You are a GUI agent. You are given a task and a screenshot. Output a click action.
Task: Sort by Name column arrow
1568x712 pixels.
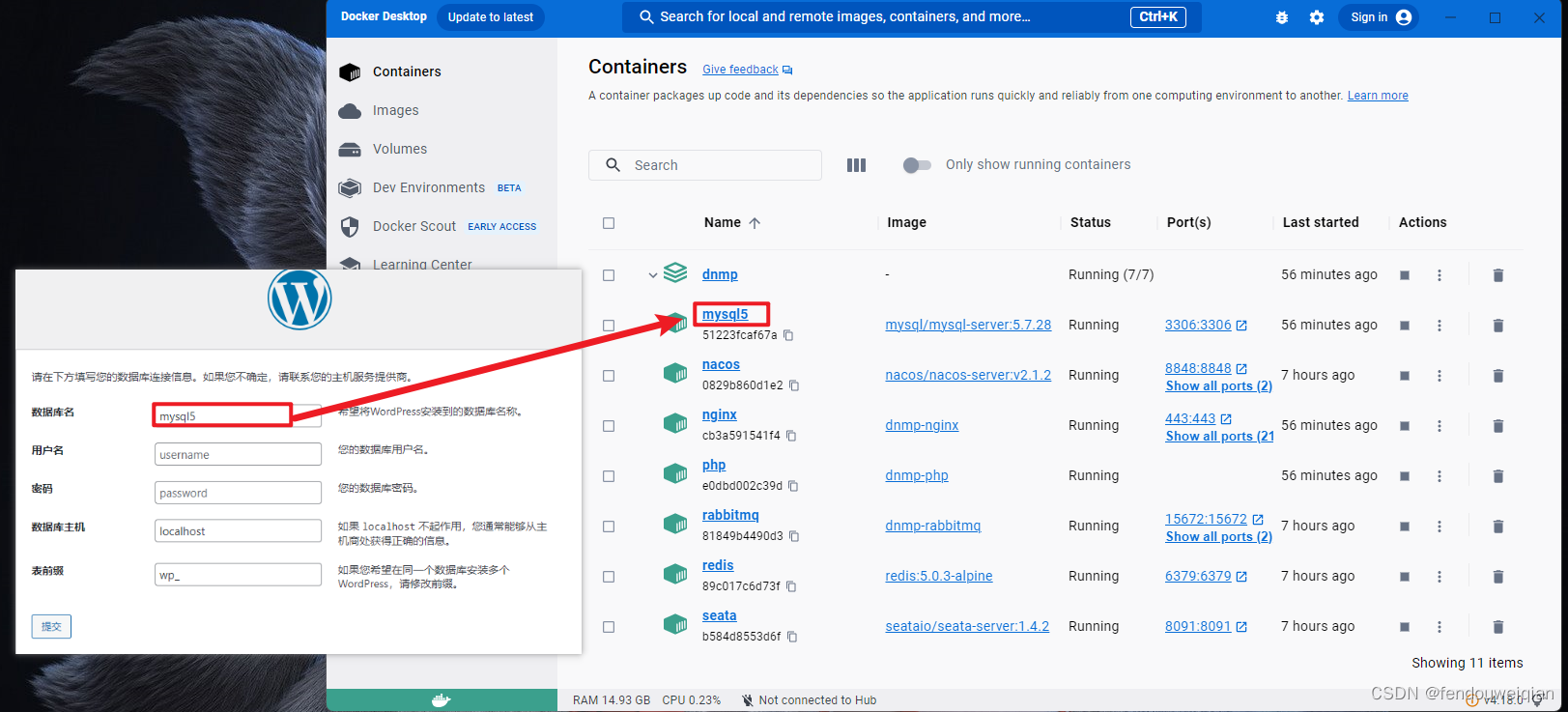coord(755,223)
